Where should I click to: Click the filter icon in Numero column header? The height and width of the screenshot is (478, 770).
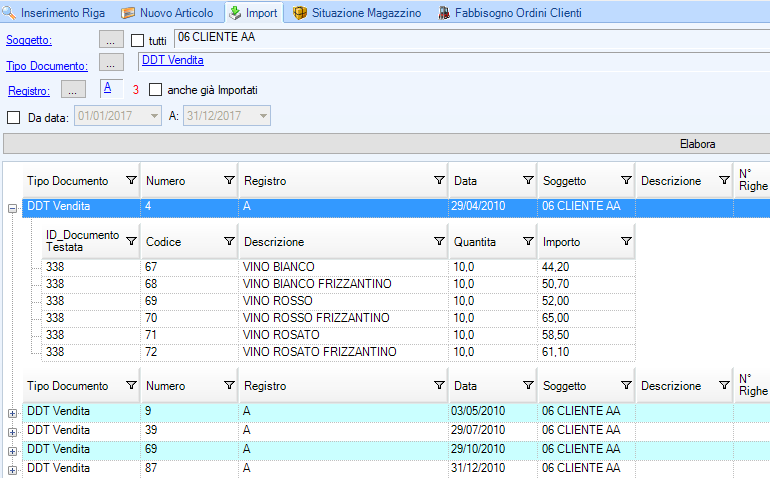pyautogui.click(x=227, y=181)
